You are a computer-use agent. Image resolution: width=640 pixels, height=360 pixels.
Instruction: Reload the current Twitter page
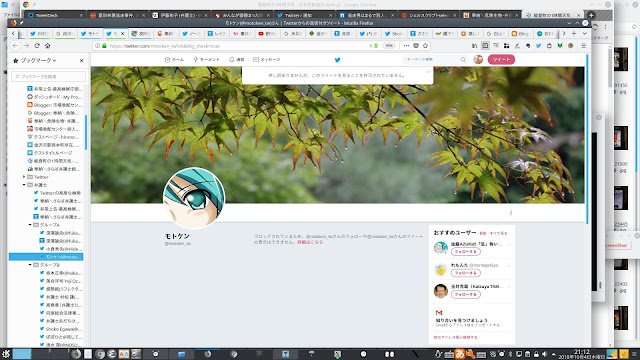pos(37,46)
